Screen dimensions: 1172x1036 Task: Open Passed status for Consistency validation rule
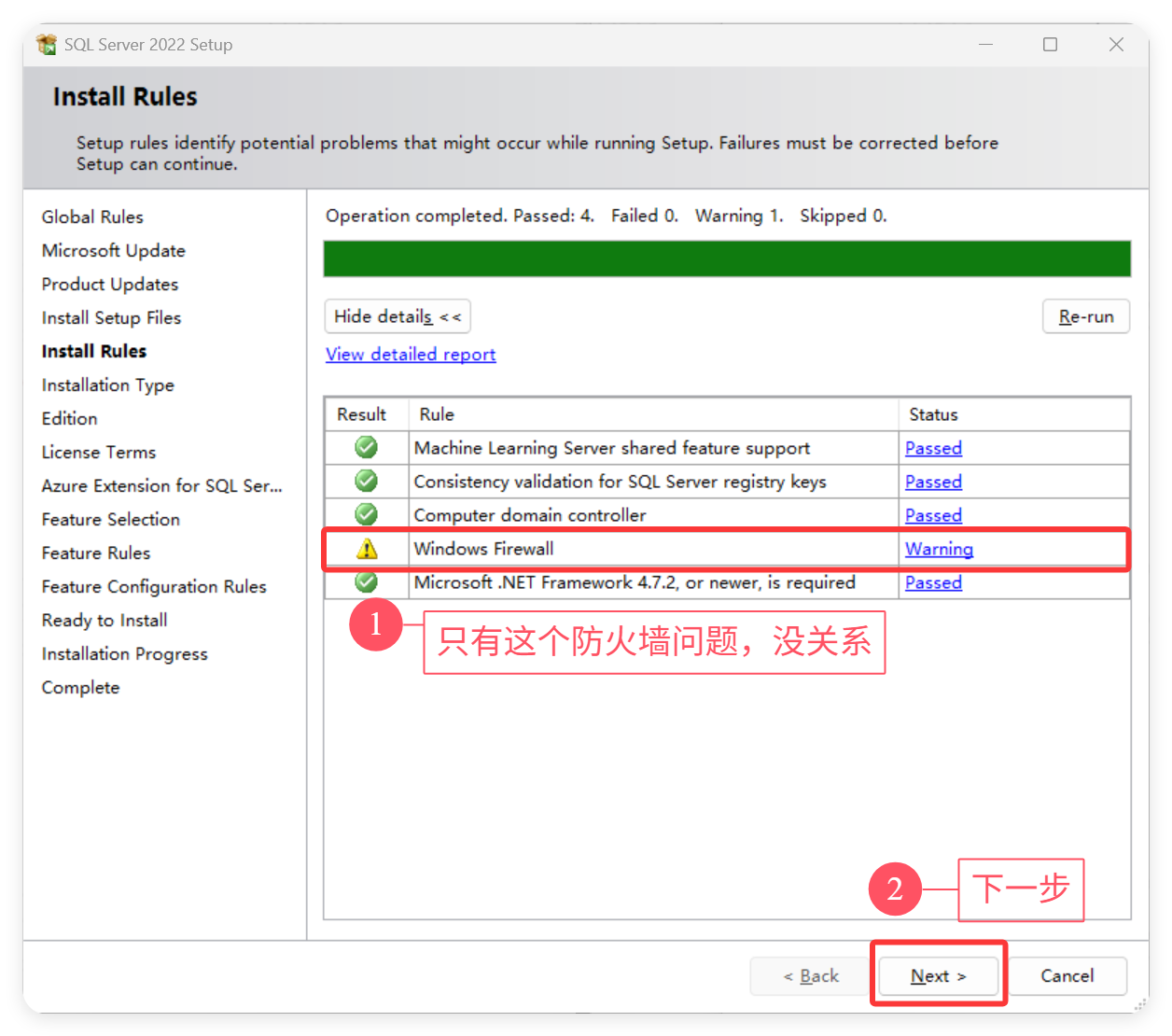pyautogui.click(x=933, y=482)
